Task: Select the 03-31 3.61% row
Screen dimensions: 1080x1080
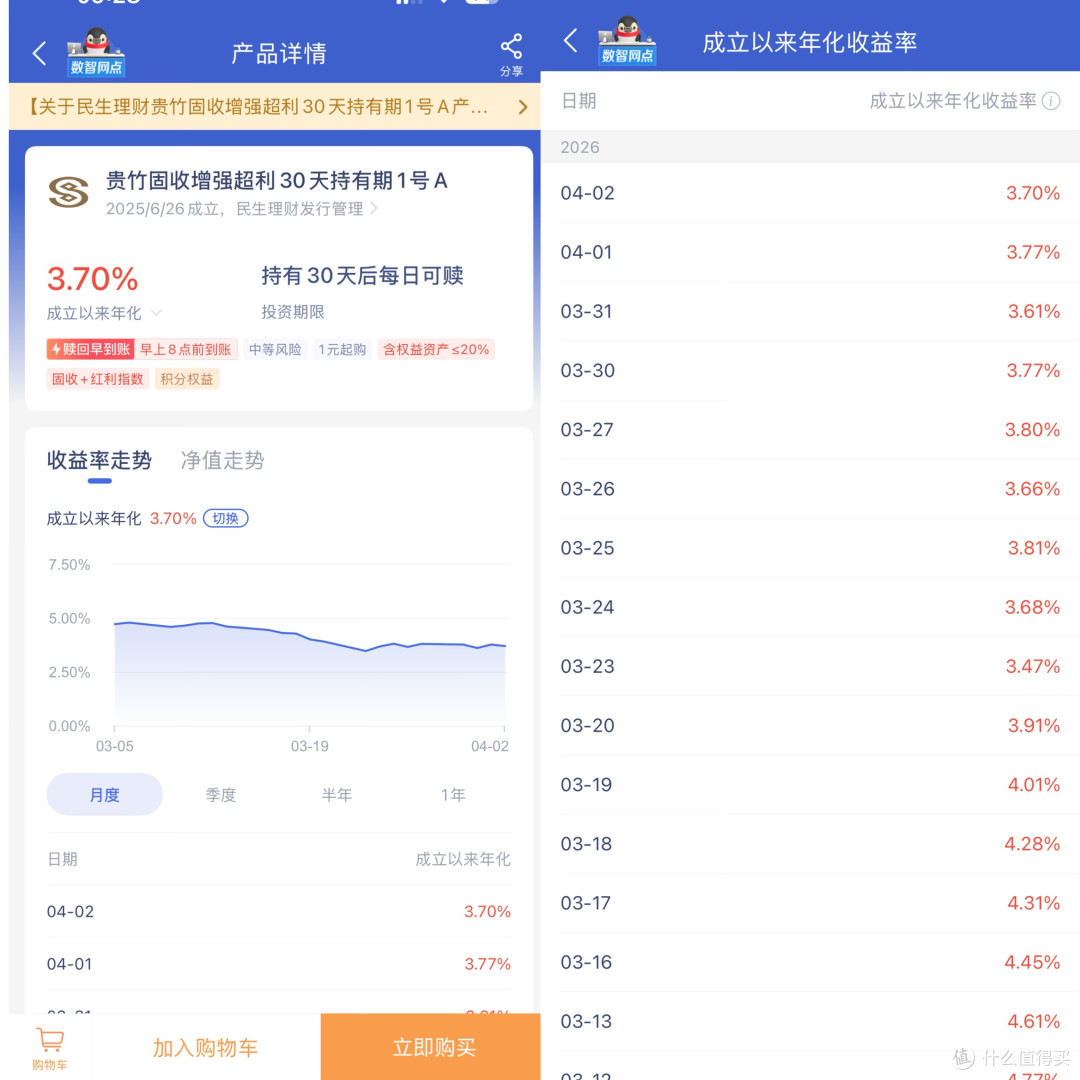Action: click(810, 311)
